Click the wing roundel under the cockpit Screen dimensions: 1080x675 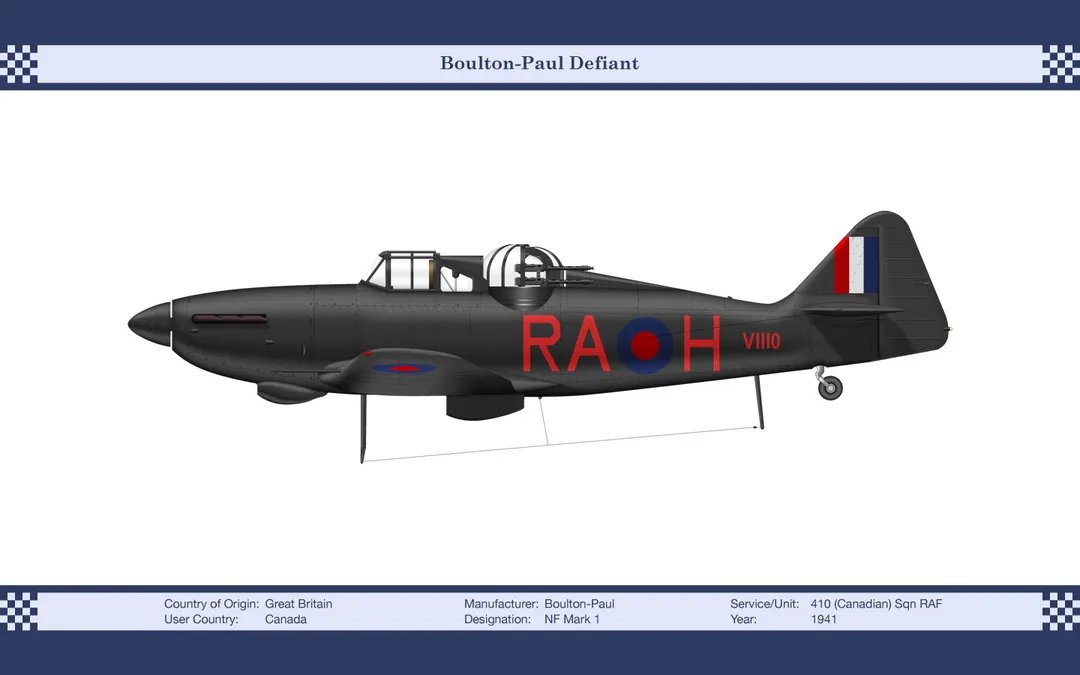point(404,368)
